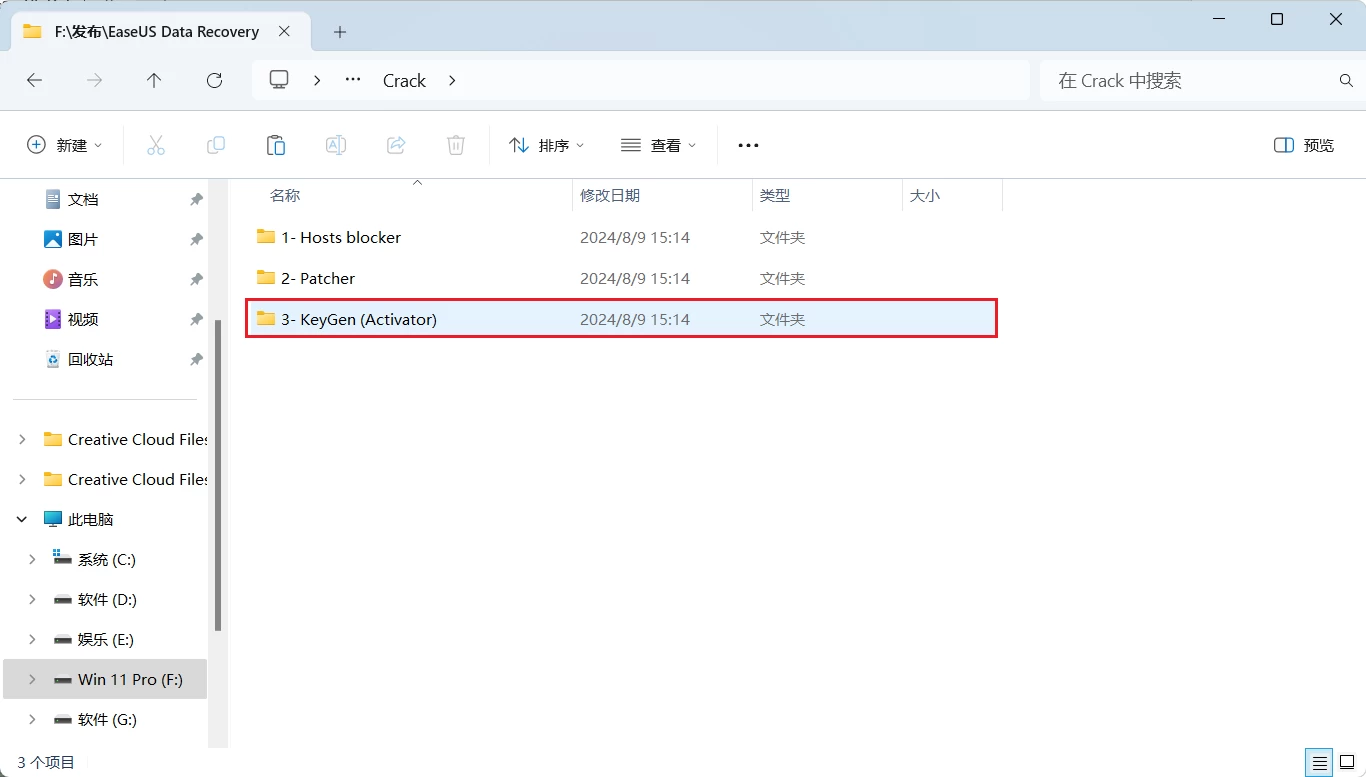The width and height of the screenshot is (1366, 777).
Task: Click the Copy icon in toolbar
Action: (216, 145)
